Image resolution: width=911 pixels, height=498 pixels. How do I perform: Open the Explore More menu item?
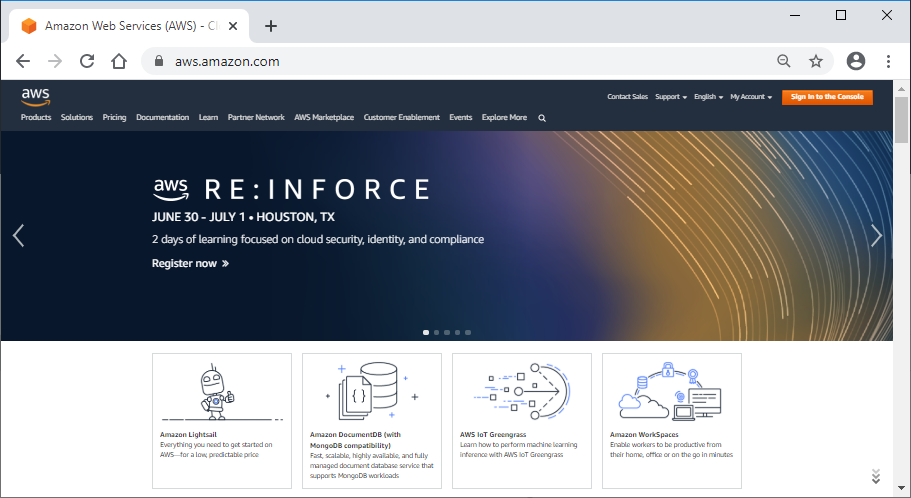(504, 117)
